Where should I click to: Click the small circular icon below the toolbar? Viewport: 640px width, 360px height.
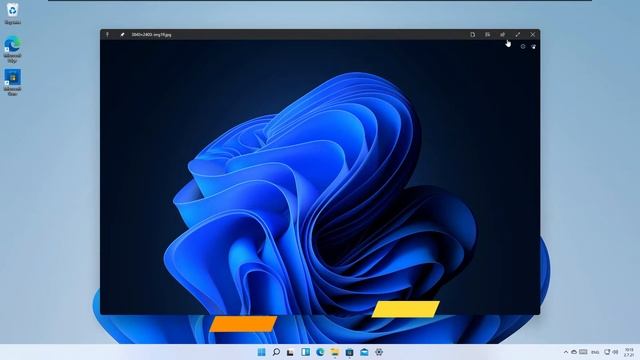523,47
